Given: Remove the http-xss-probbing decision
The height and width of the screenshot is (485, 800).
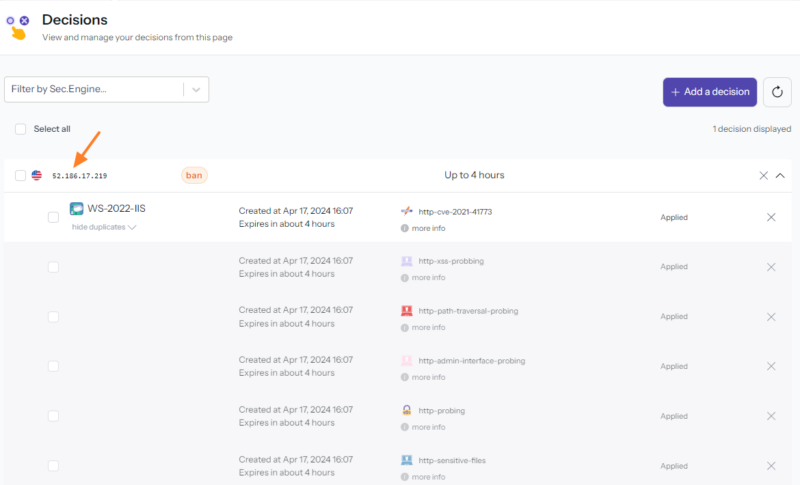Looking at the screenshot, I should pyautogui.click(x=771, y=267).
